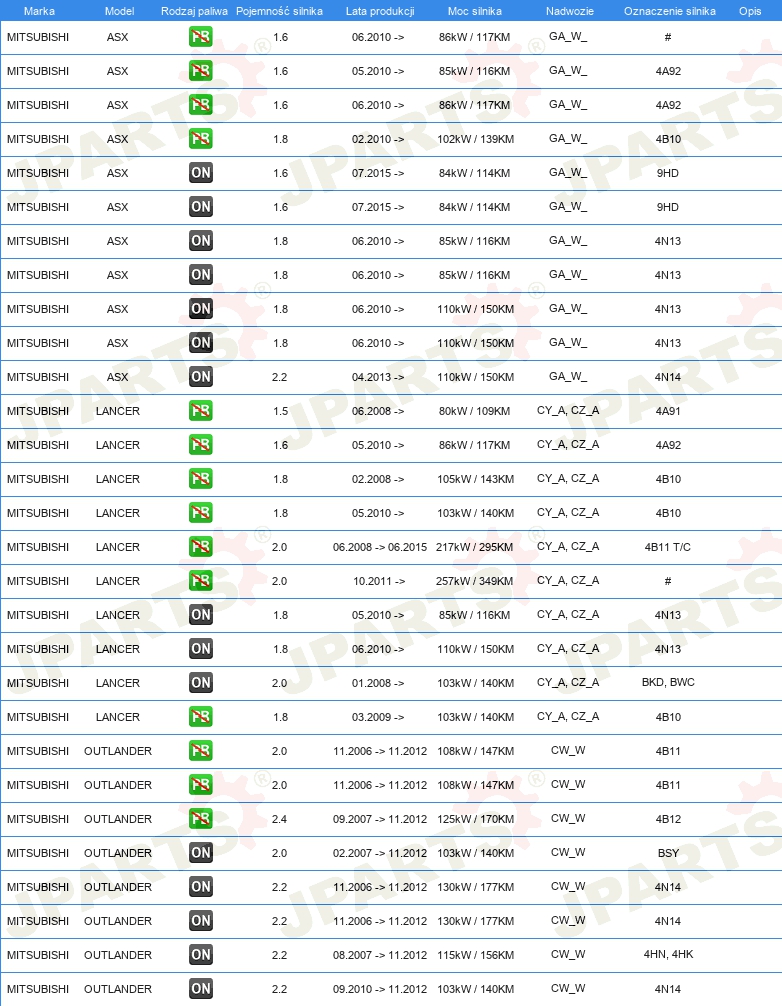Image resolution: width=782 pixels, height=1006 pixels.
Task: Click the petrol icon in the Lancer 05.2010 4B10 row
Action: click(x=201, y=513)
